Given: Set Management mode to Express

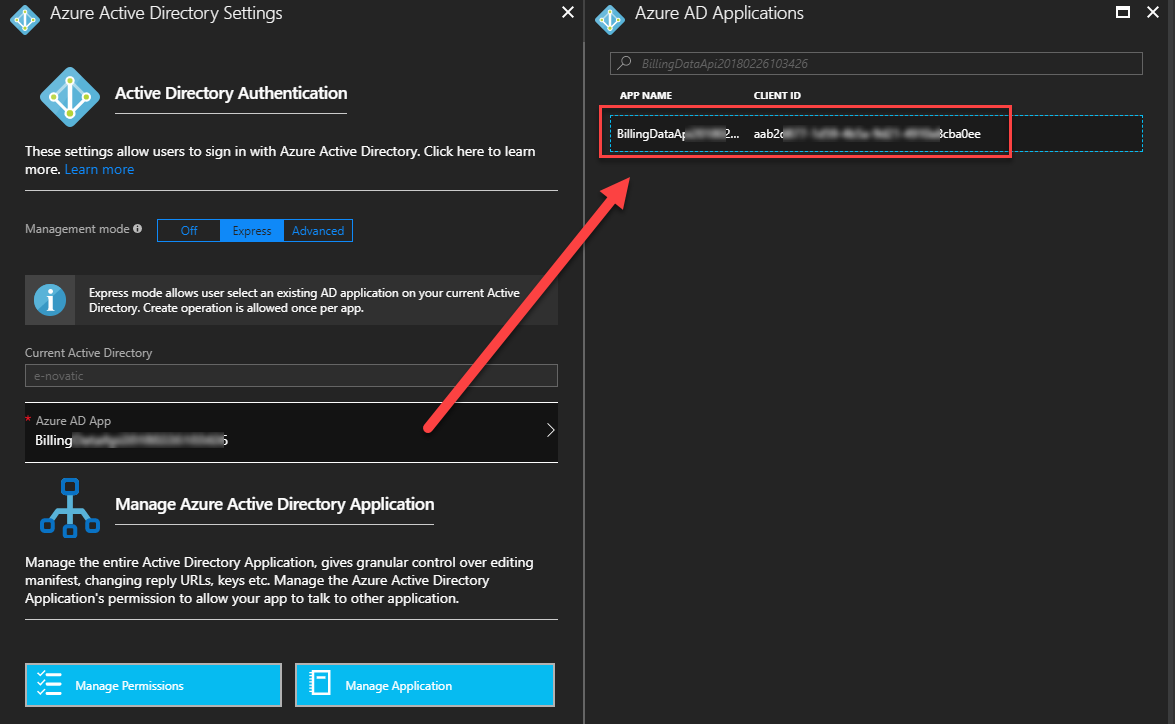Looking at the screenshot, I should click(252, 231).
